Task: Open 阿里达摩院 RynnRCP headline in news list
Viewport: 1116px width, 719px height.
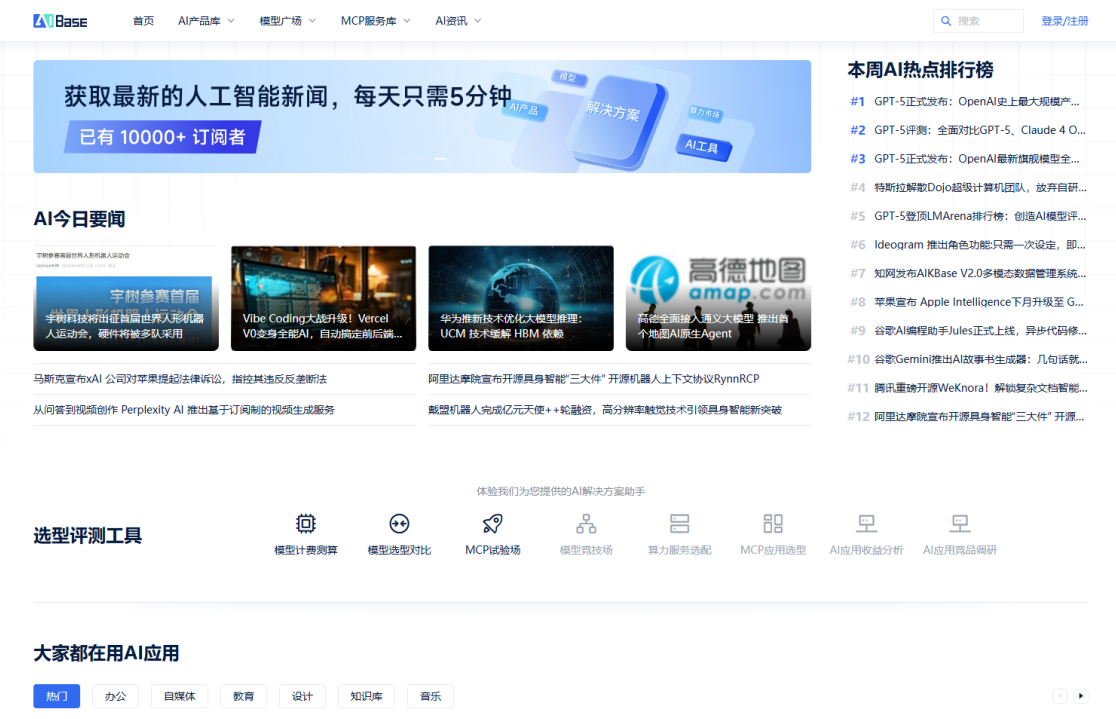Action: point(594,379)
